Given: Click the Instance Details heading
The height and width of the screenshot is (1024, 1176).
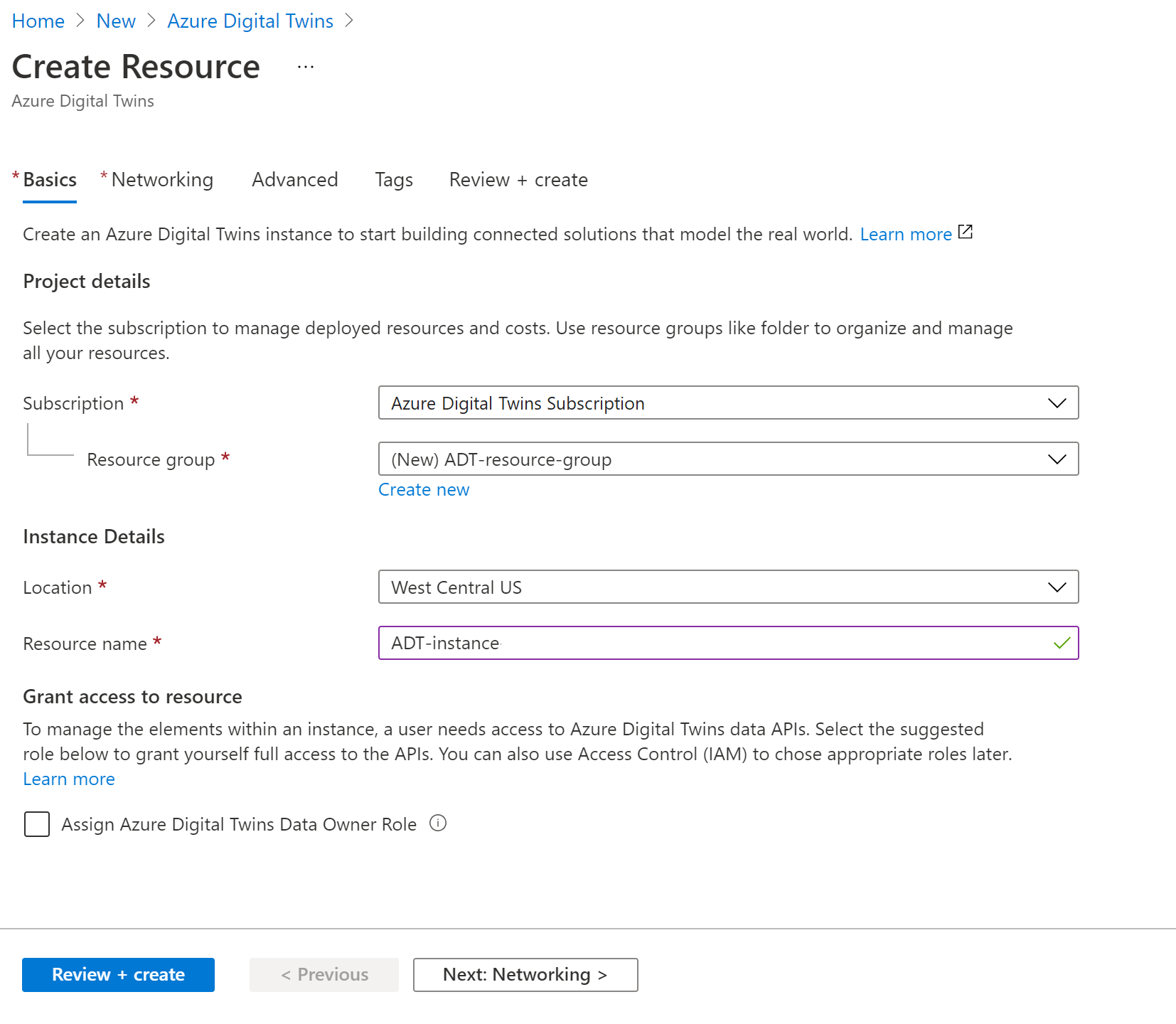Looking at the screenshot, I should pos(94,537).
